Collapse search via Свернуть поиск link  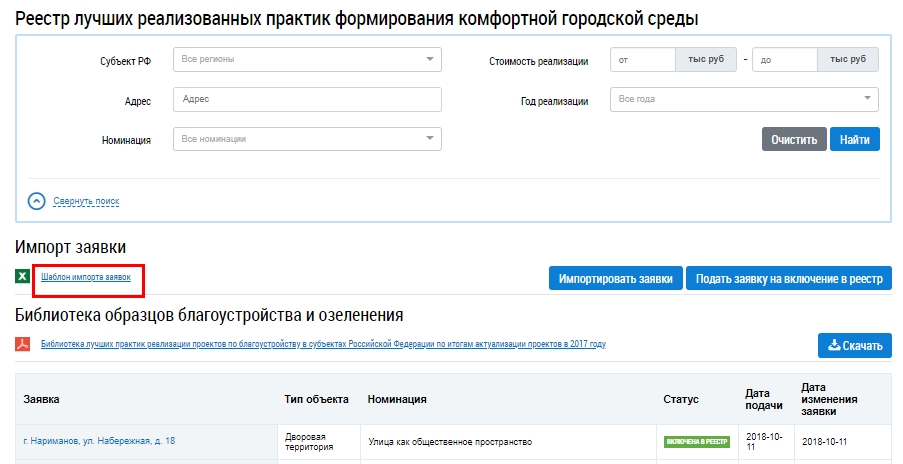(86, 201)
